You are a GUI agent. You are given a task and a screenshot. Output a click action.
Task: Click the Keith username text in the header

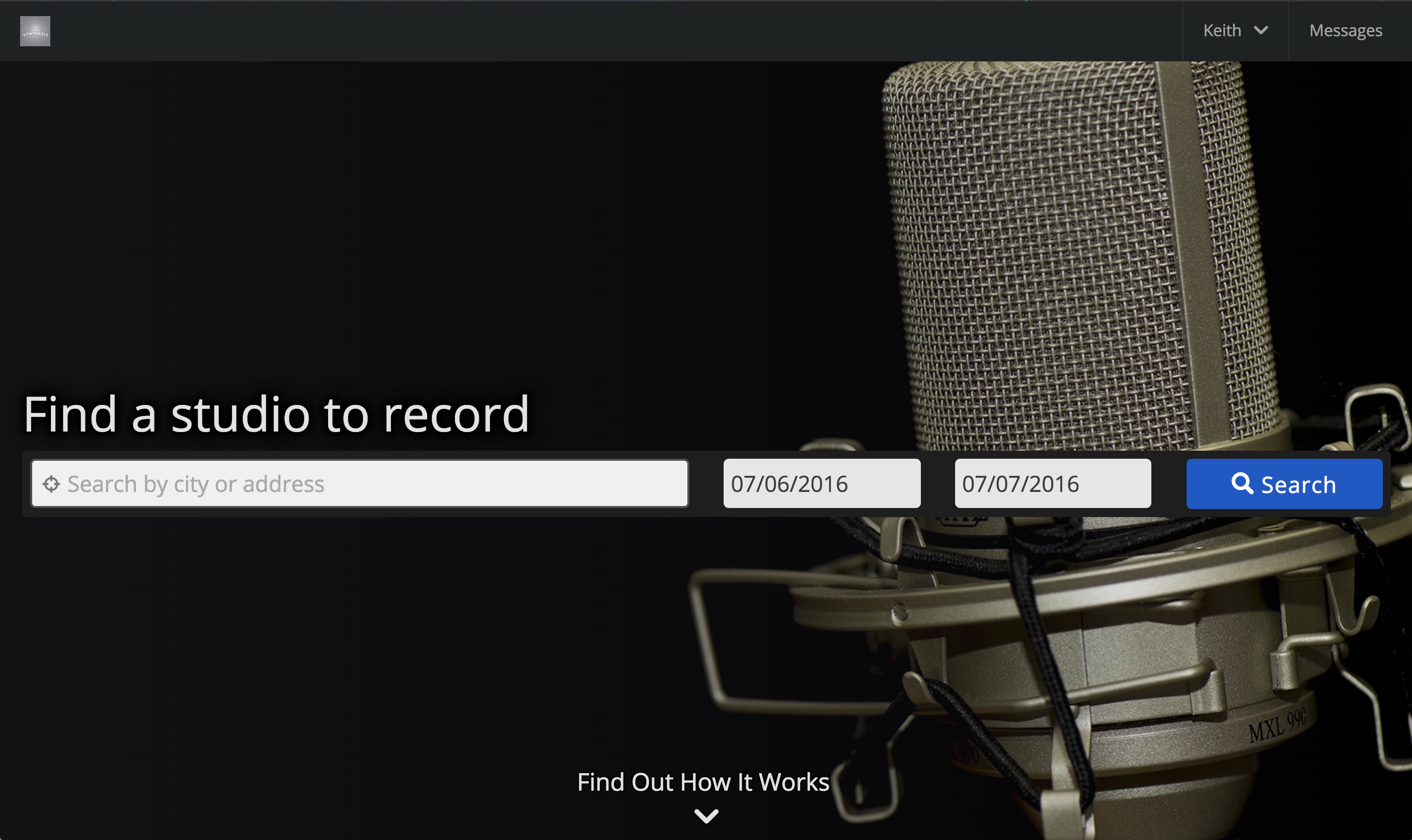click(1222, 31)
